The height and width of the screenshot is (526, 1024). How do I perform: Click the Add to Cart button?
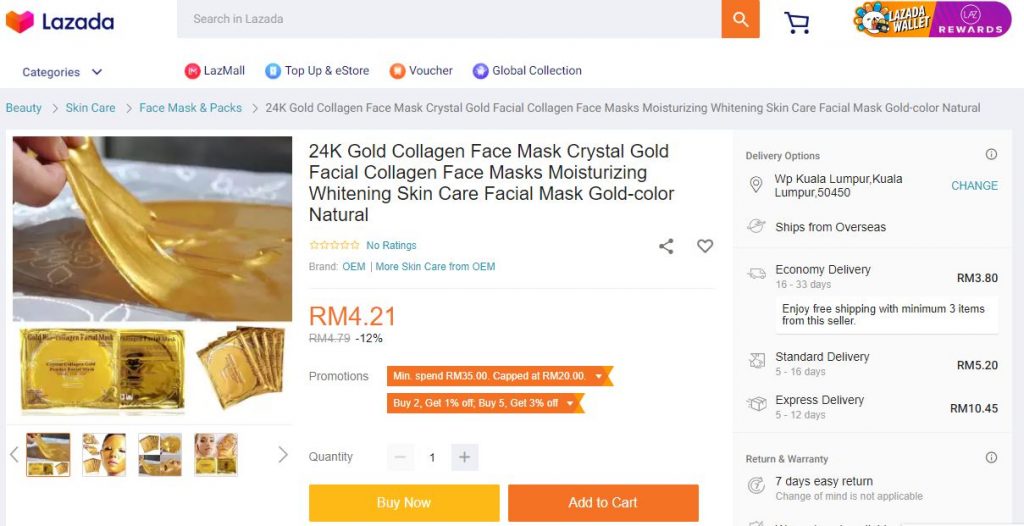602,503
